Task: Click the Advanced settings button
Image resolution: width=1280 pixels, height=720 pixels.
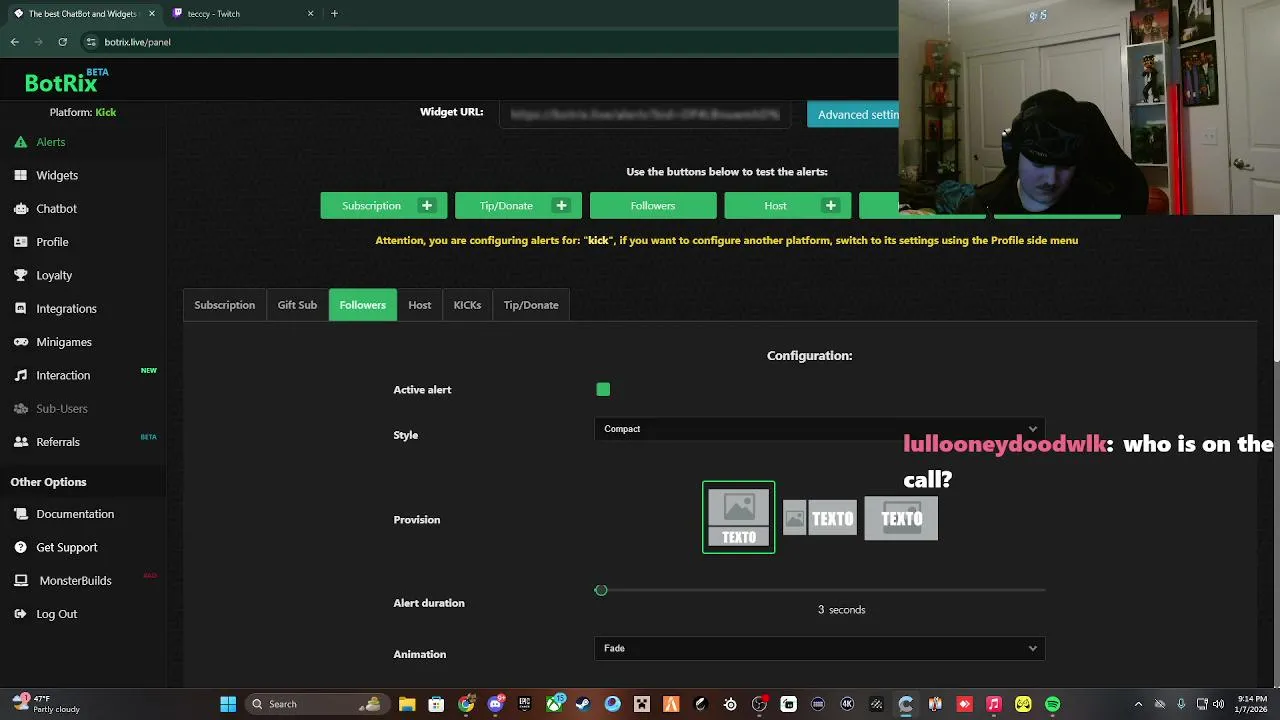Action: 853,114
